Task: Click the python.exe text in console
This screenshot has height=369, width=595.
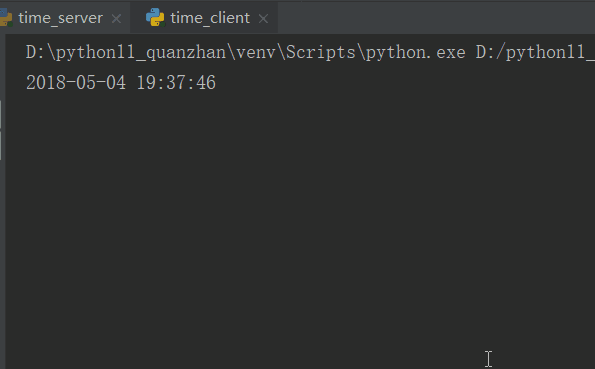Action: click(415, 52)
